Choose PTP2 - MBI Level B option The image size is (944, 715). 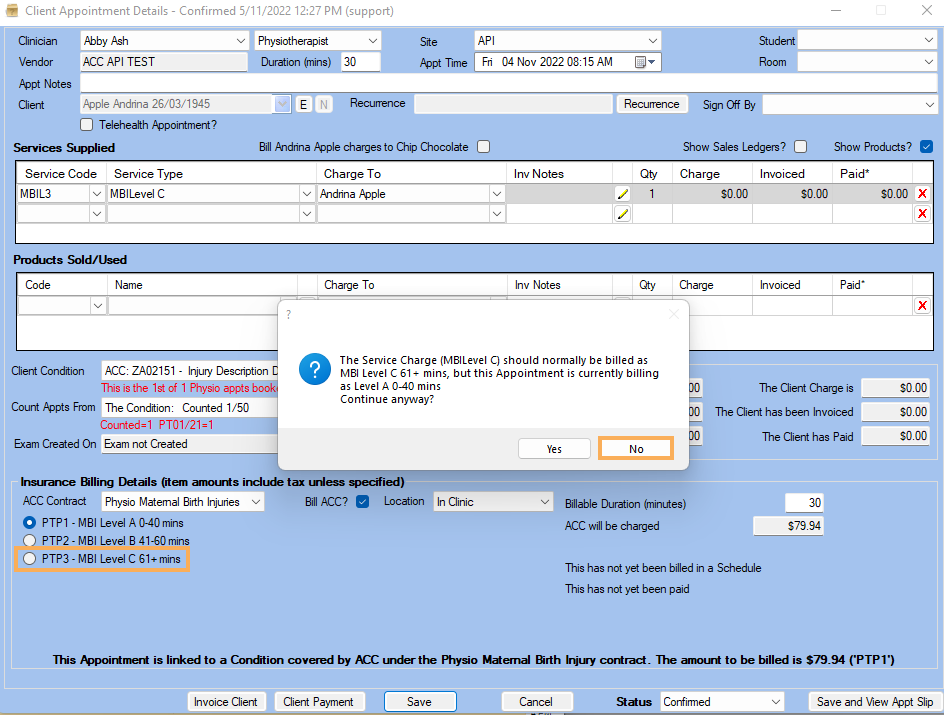click(x=29, y=541)
